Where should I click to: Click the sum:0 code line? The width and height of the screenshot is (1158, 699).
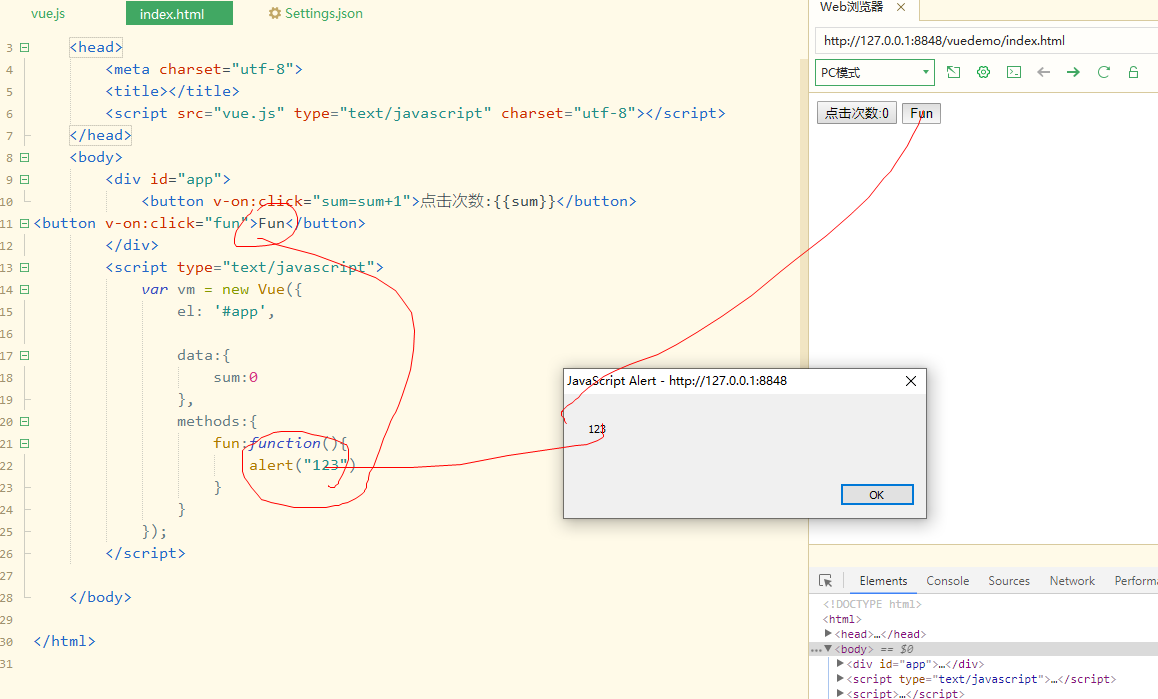pos(236,378)
